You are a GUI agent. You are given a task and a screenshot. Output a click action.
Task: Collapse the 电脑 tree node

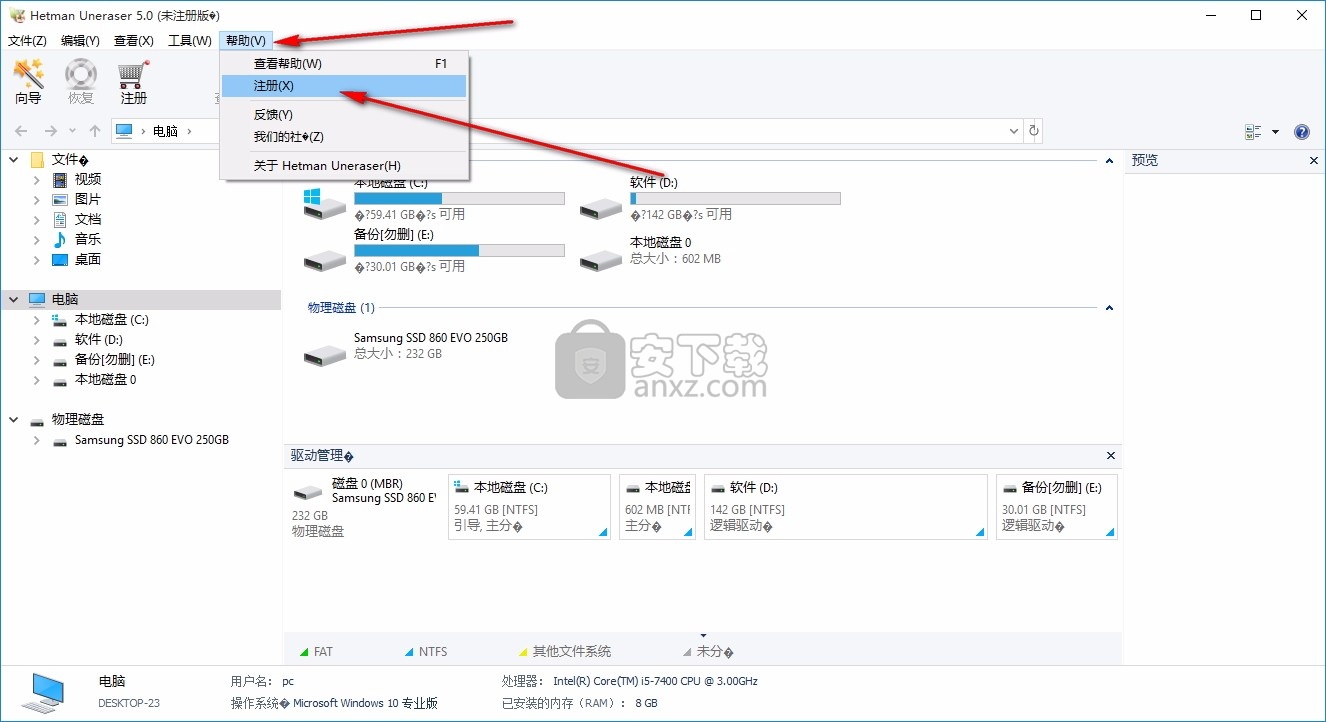(x=14, y=299)
